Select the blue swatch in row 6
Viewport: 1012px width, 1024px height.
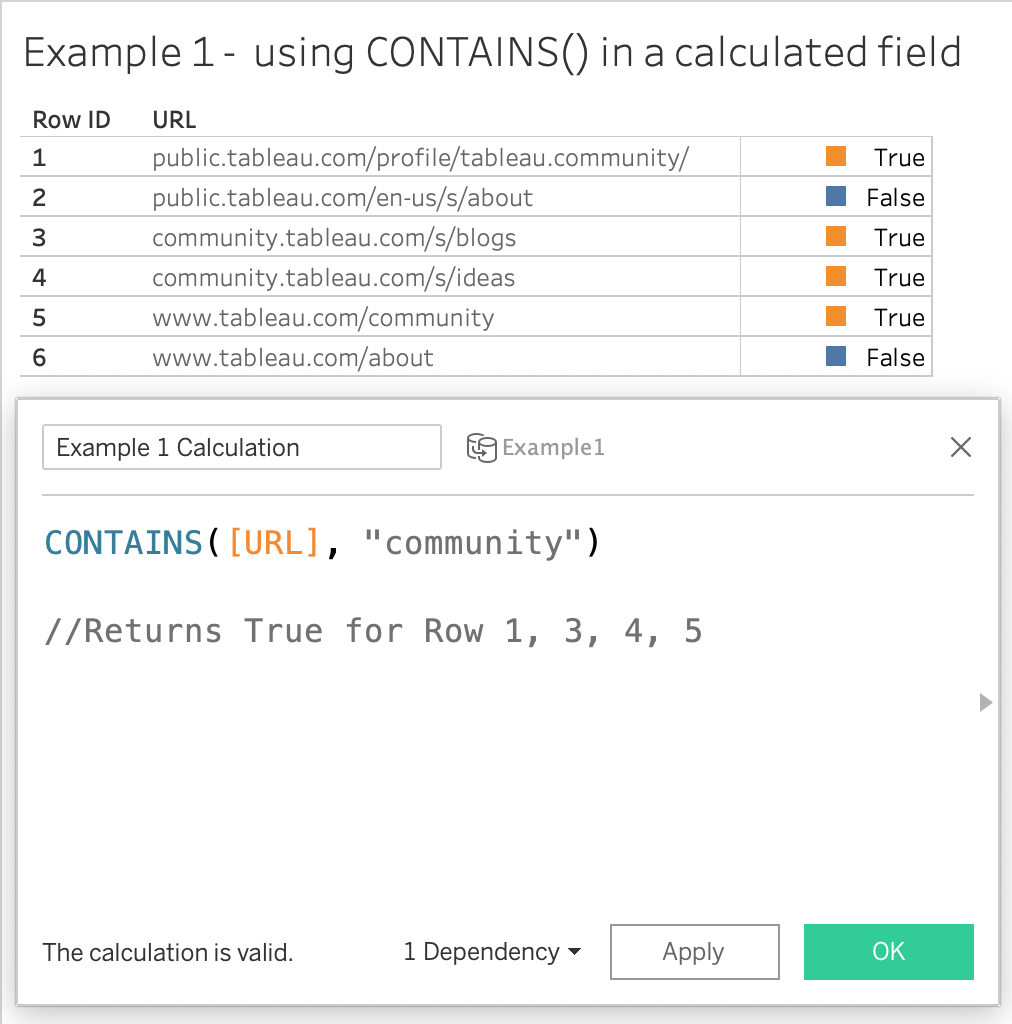coord(836,357)
